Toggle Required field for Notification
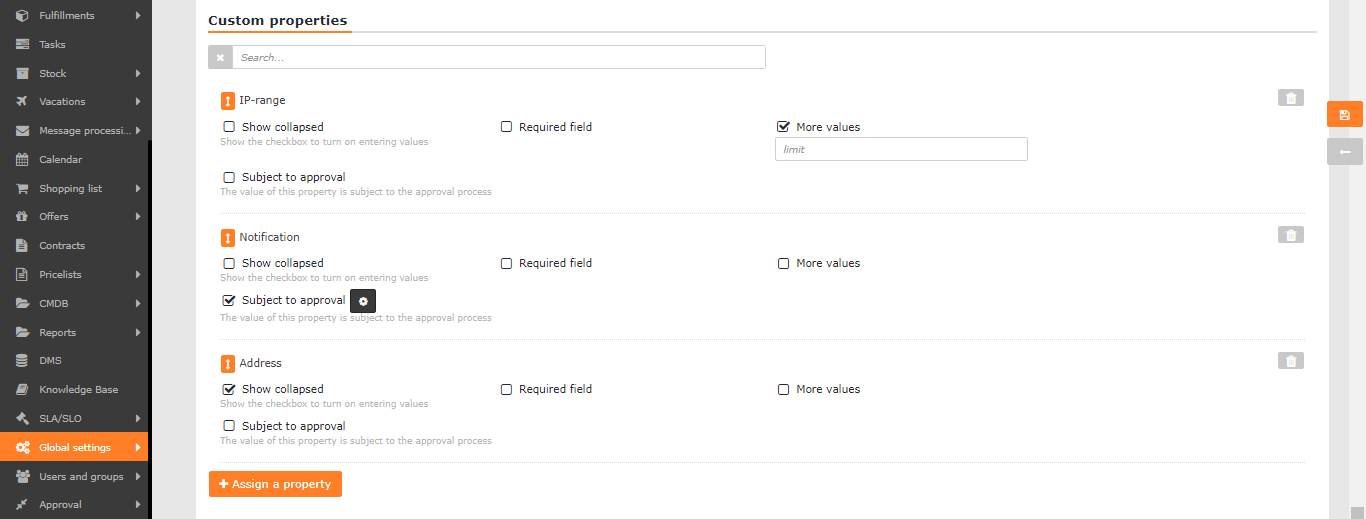 coord(506,263)
